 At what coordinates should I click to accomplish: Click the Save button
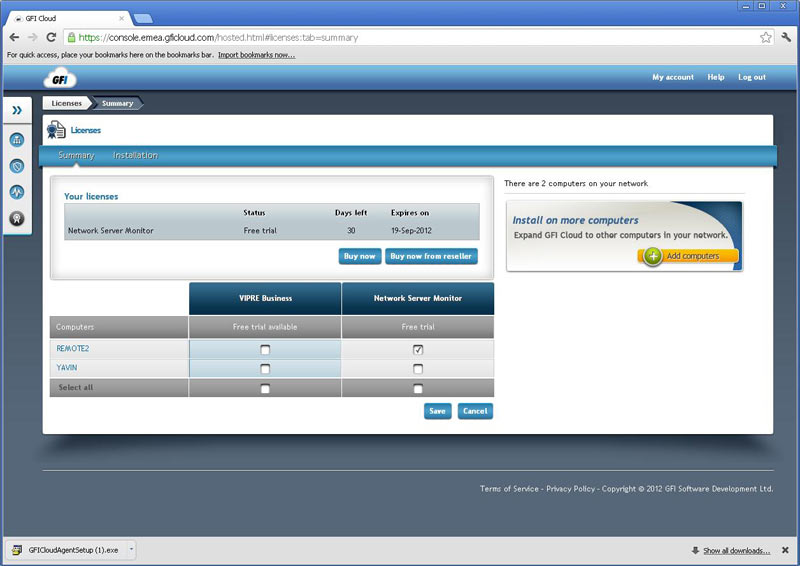[x=437, y=411]
